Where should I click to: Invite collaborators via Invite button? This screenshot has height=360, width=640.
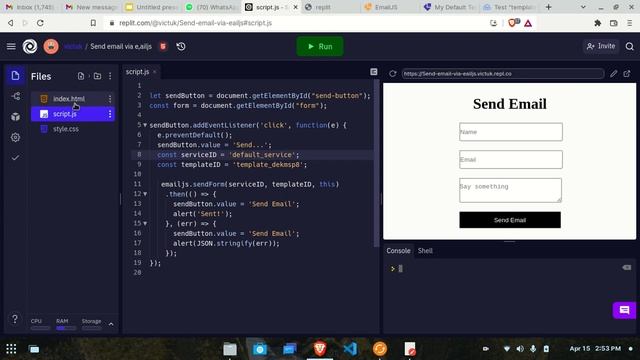click(x=601, y=47)
